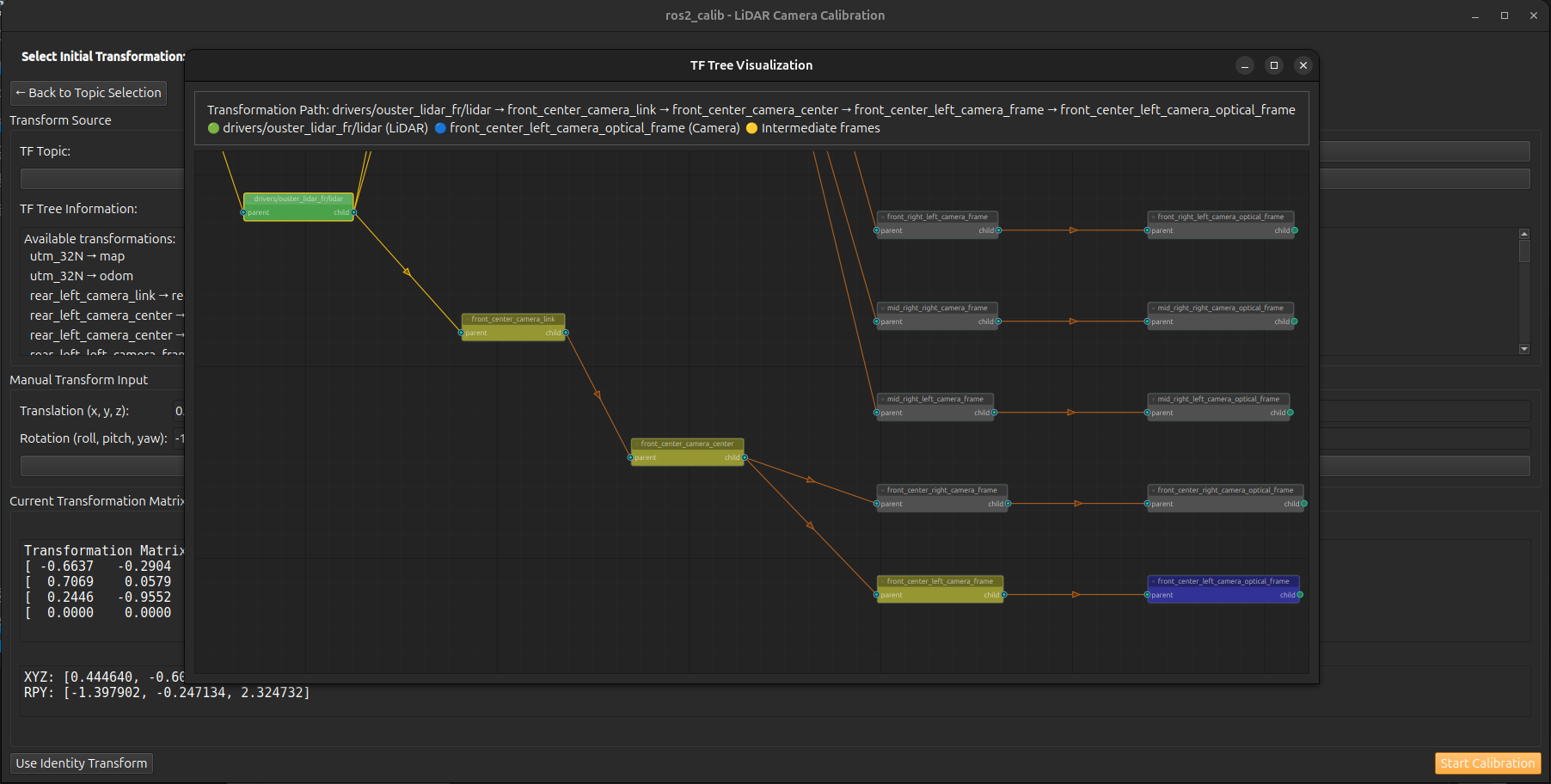Click child port of front_center_camera_center node

(x=745, y=457)
